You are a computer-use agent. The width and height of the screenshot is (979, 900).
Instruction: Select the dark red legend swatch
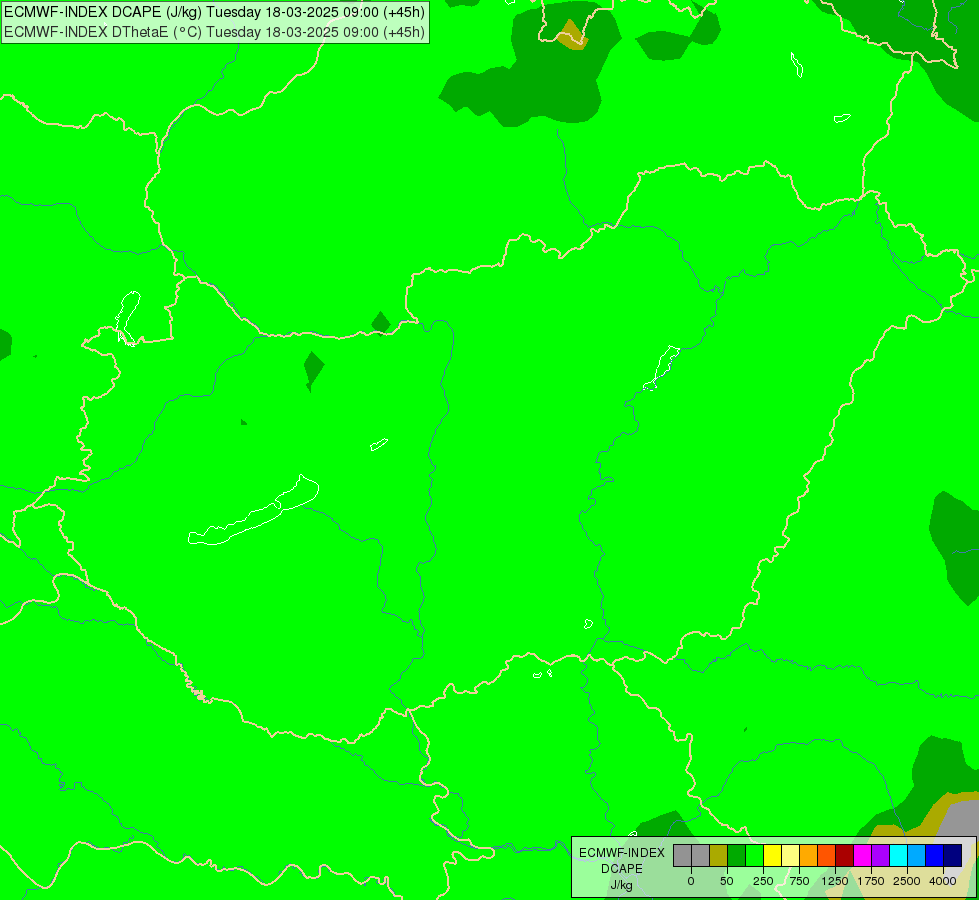[845, 855]
